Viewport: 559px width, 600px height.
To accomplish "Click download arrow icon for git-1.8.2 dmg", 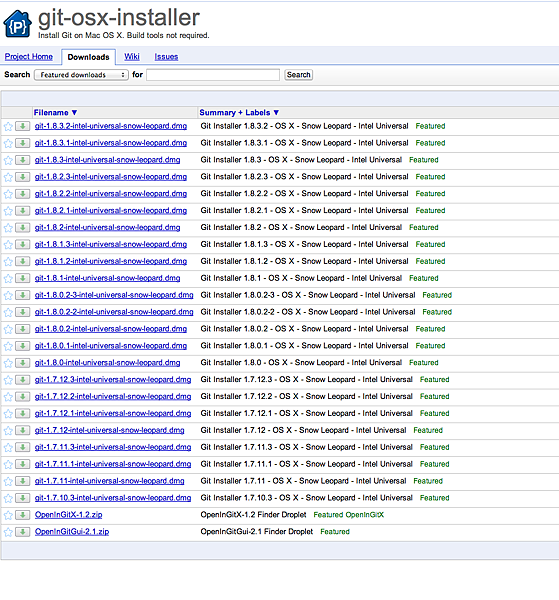I will pyautogui.click(x=23, y=228).
